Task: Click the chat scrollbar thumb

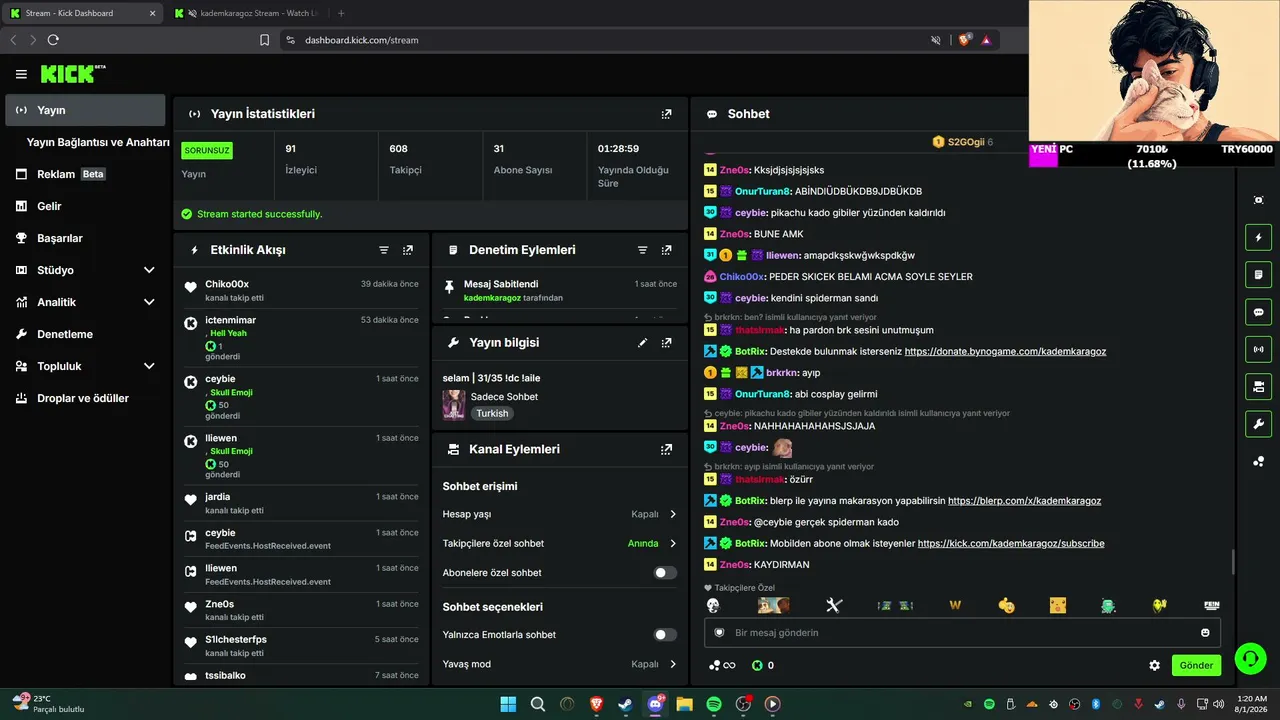Action: [x=1232, y=562]
